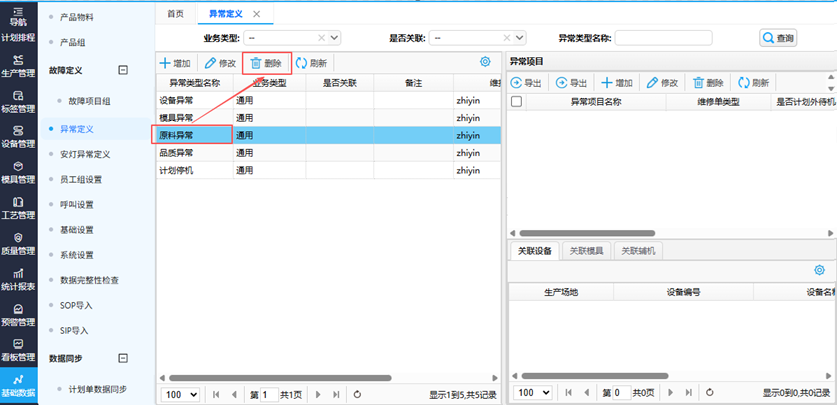The height and width of the screenshot is (405, 837).
Task: Open 预警管理 in the left sidebar
Action: click(x=18, y=315)
